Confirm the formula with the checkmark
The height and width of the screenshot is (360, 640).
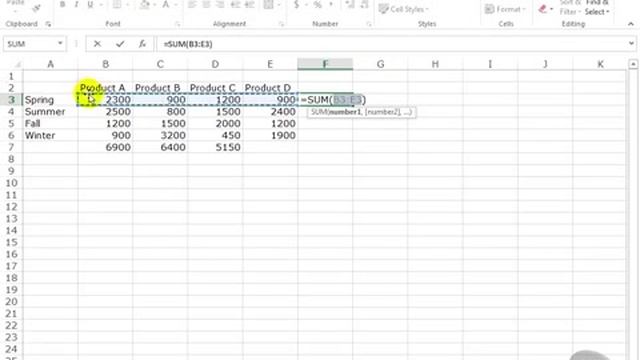point(120,44)
